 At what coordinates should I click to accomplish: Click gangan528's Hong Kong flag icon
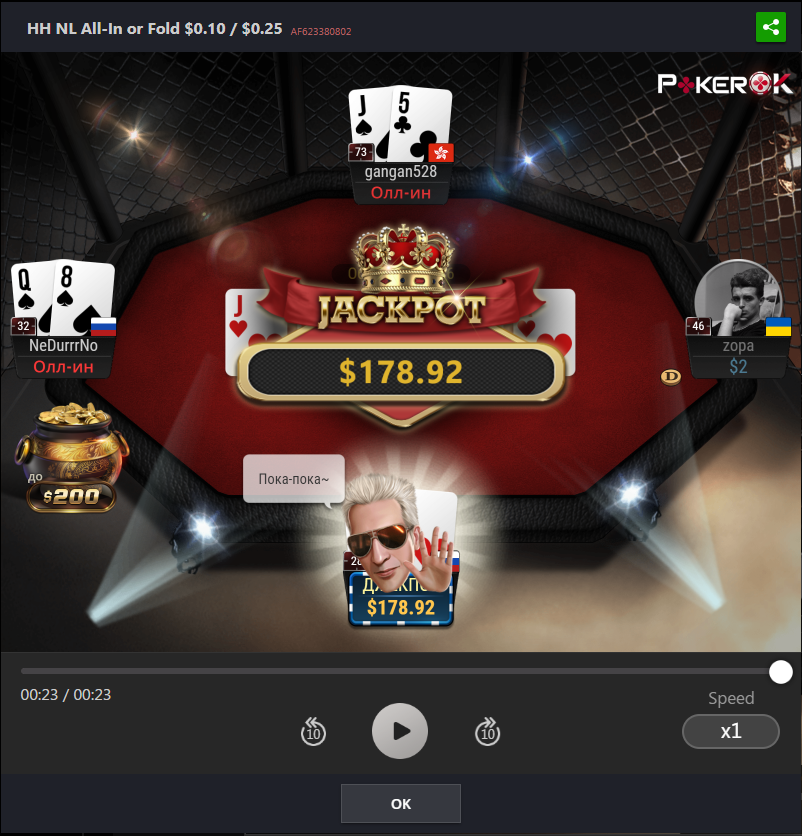(x=441, y=153)
